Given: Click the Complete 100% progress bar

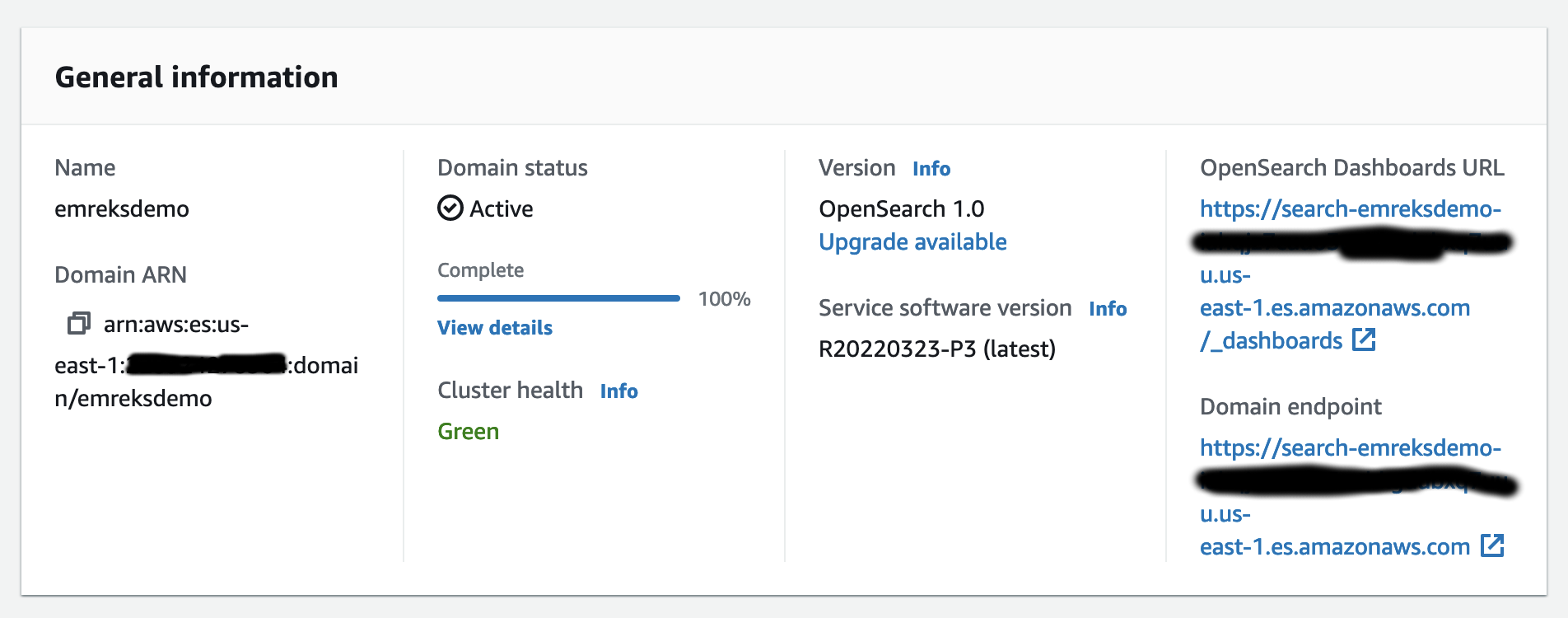Looking at the screenshot, I should click(x=558, y=298).
